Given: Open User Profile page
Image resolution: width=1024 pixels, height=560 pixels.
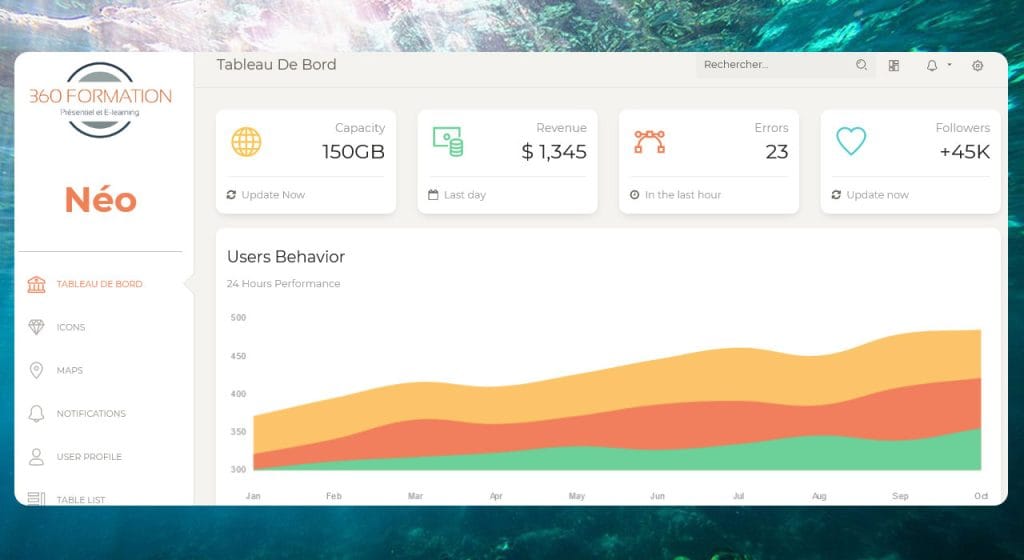Looking at the screenshot, I should point(89,457).
